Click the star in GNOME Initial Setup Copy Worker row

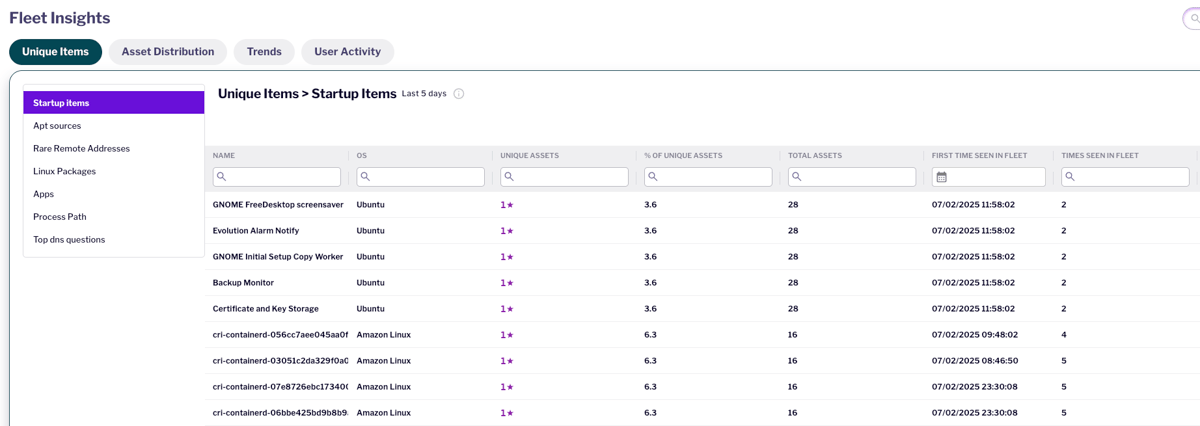coord(510,257)
